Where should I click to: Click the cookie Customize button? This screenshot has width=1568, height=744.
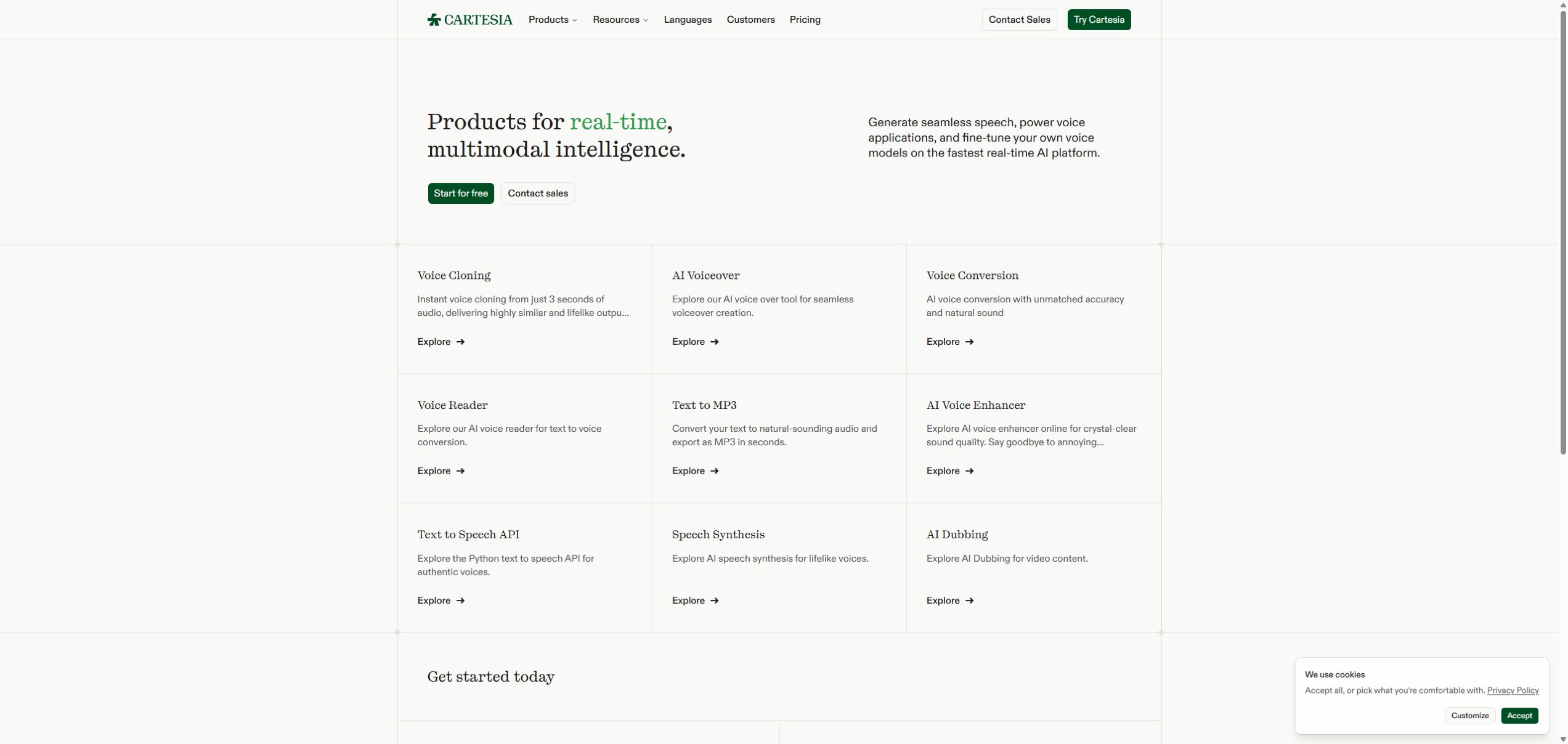tap(1469, 716)
